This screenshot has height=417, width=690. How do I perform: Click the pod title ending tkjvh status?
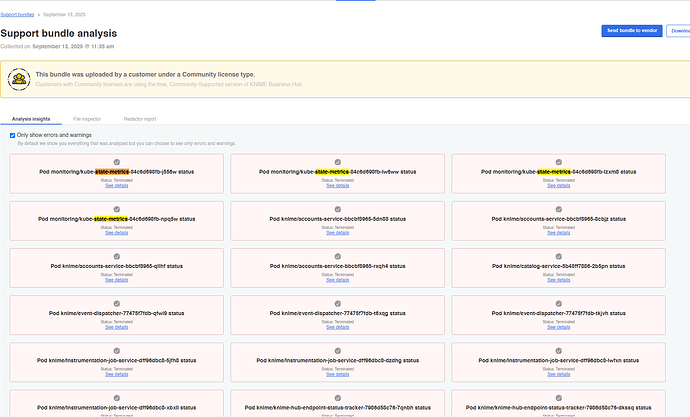[x=558, y=313]
